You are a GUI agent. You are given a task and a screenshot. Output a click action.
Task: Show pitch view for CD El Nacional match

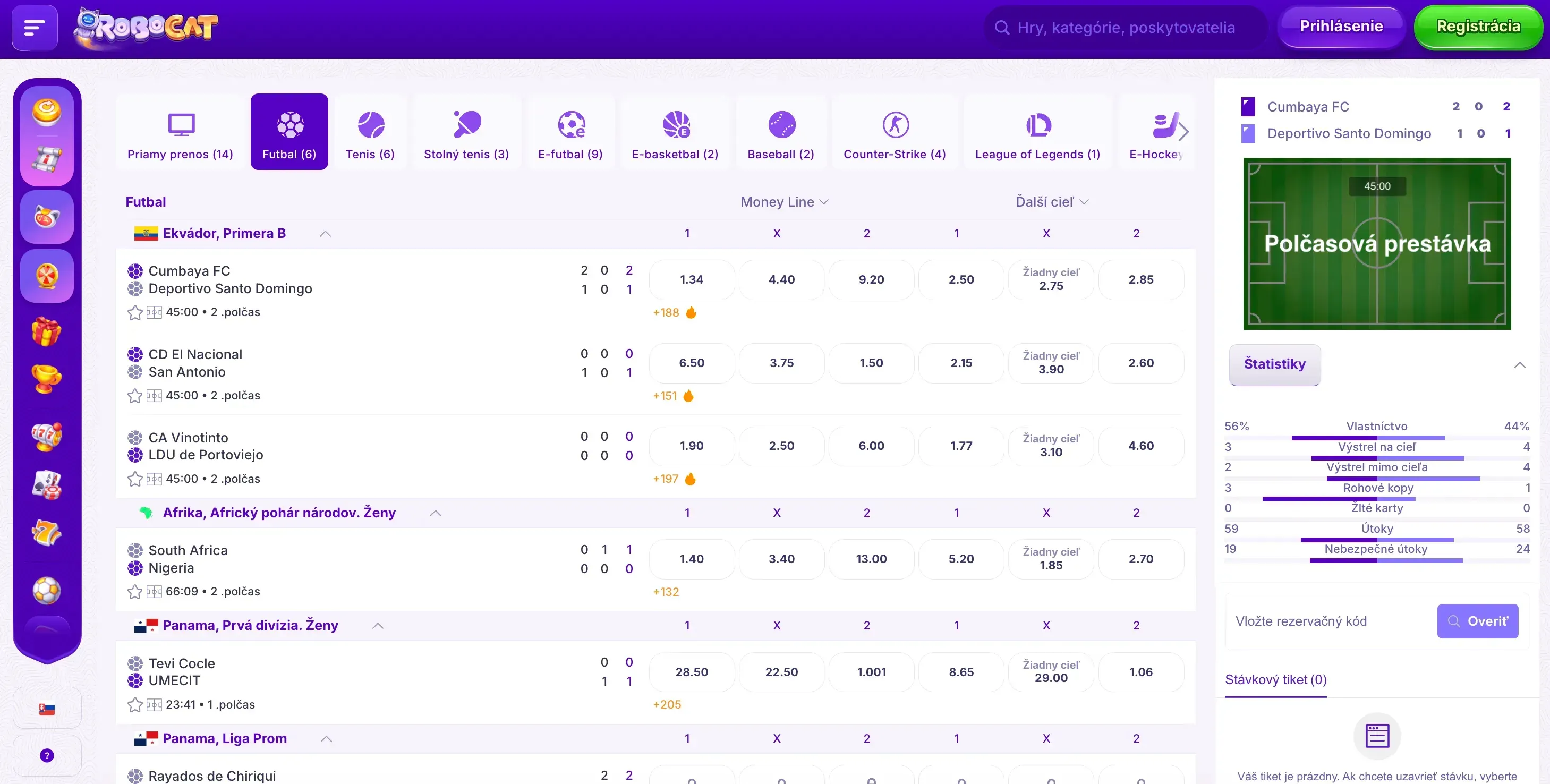tap(154, 395)
